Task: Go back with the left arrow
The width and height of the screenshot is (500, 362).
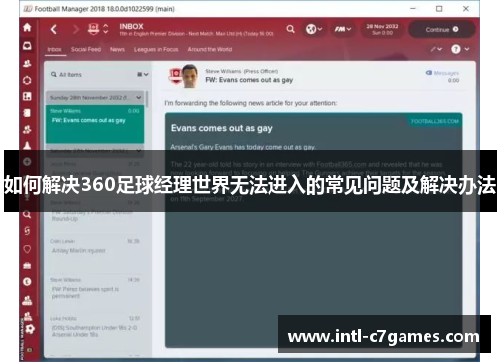Action: (x=54, y=29)
